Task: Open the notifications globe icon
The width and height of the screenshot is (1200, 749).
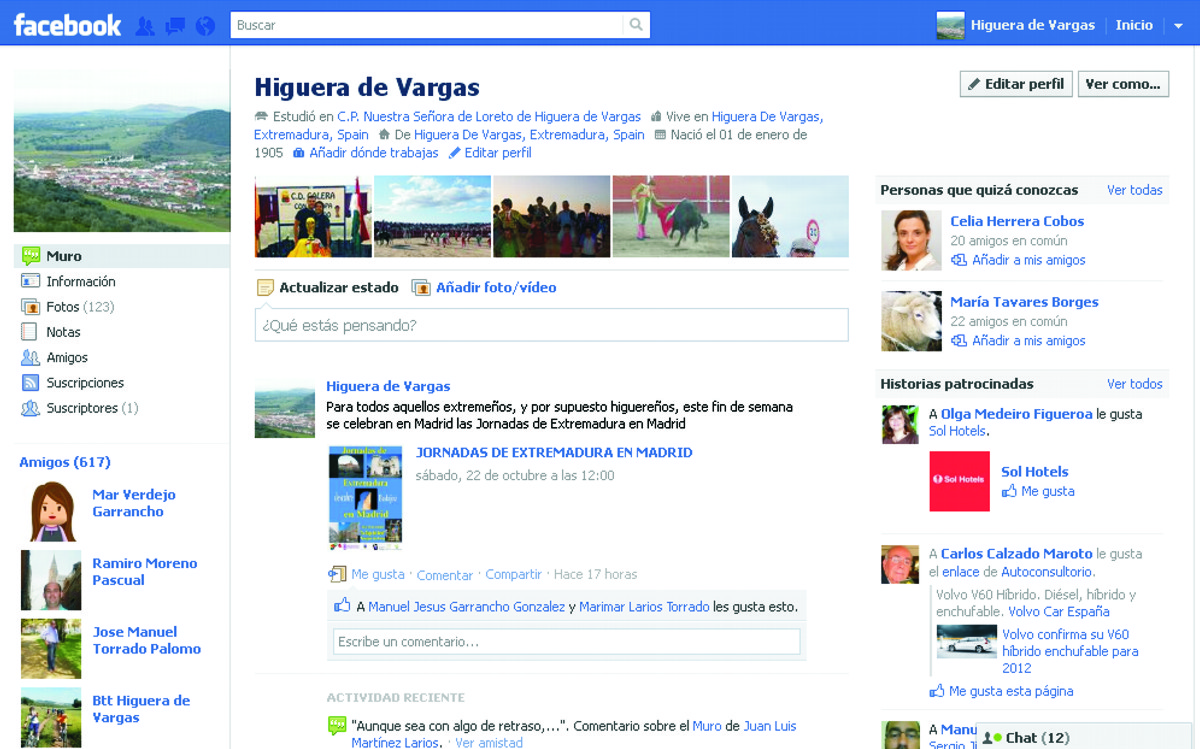Action: coord(205,26)
